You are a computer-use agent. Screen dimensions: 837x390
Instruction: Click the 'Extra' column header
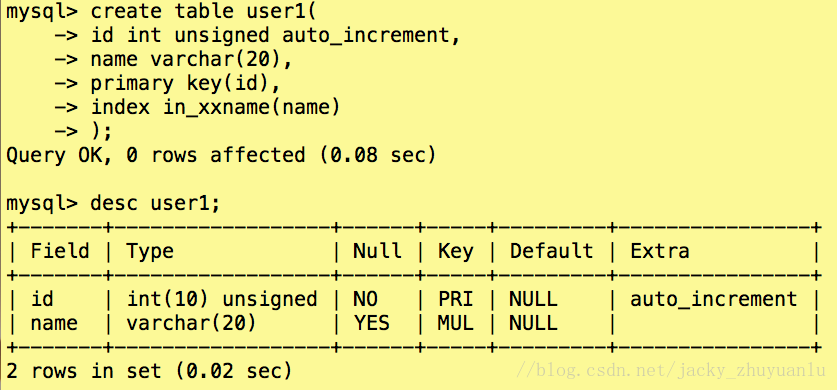(x=660, y=251)
